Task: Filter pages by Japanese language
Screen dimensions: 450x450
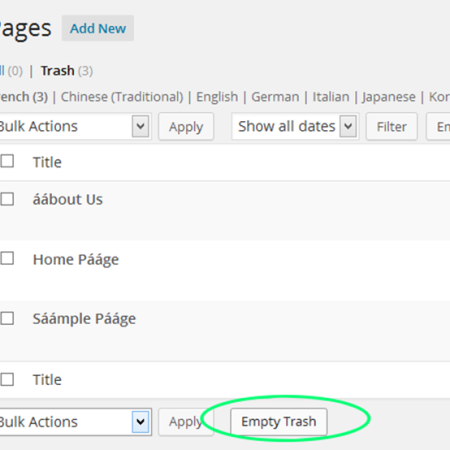Action: 389,97
